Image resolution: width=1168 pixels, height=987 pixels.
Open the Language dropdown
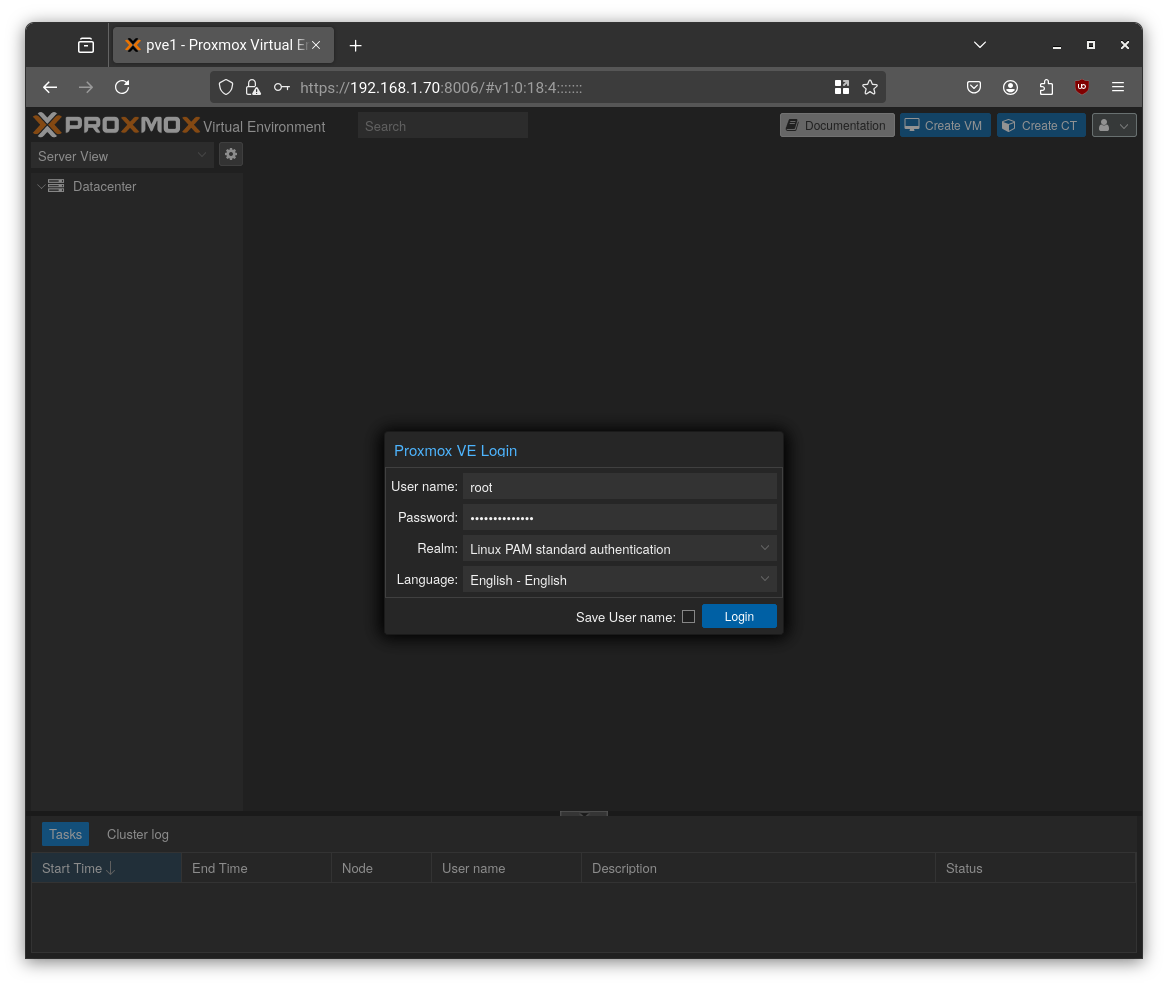point(764,579)
